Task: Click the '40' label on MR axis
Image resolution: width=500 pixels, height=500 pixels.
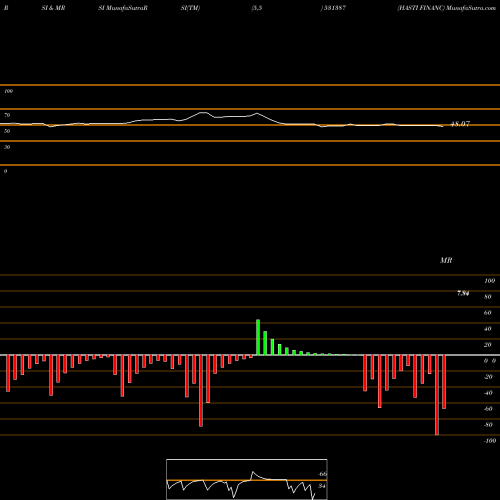Action: tap(488, 329)
